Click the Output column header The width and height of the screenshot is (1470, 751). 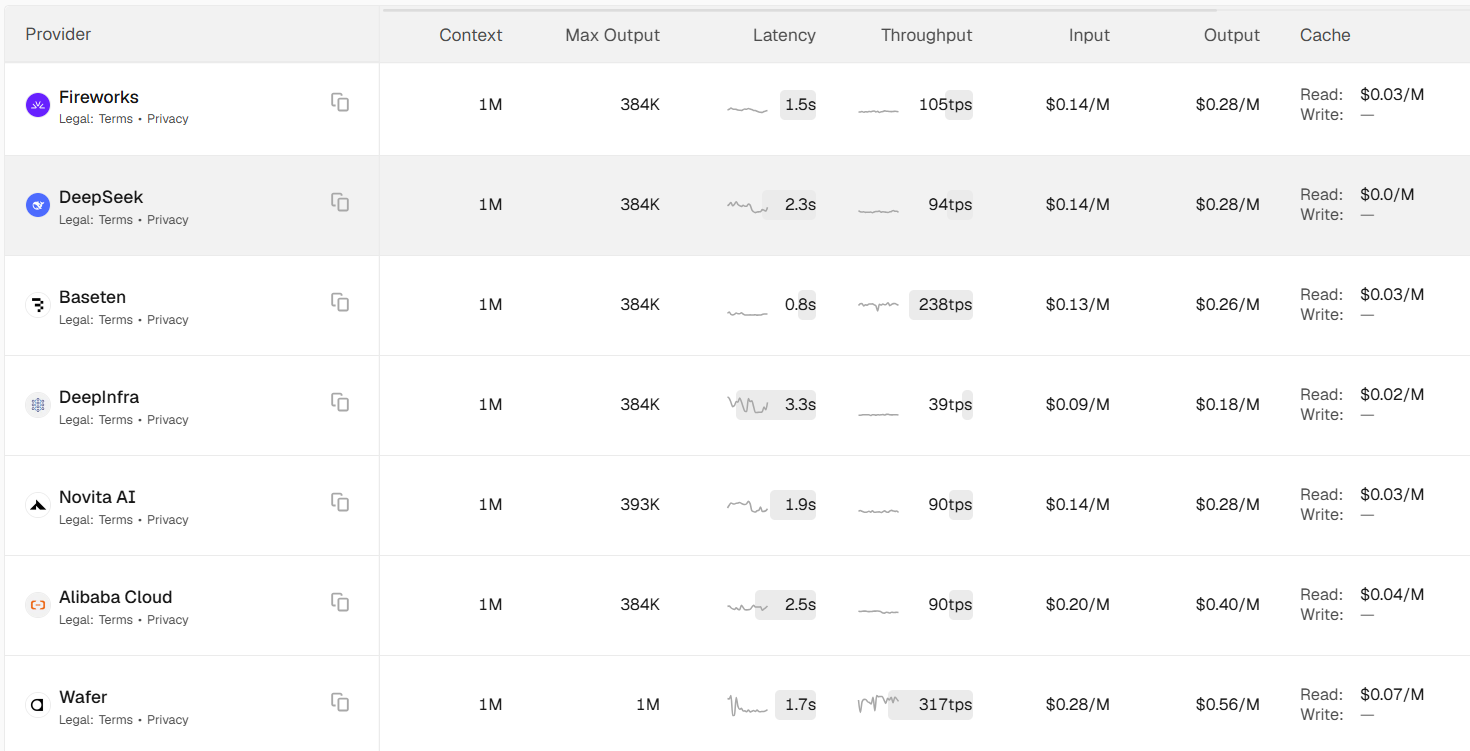pyautogui.click(x=1232, y=35)
